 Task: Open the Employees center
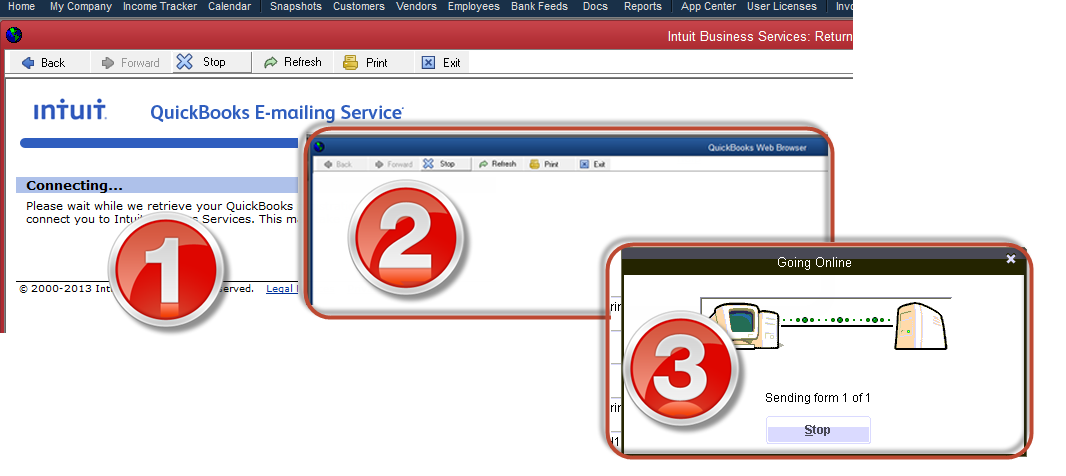(474, 6)
